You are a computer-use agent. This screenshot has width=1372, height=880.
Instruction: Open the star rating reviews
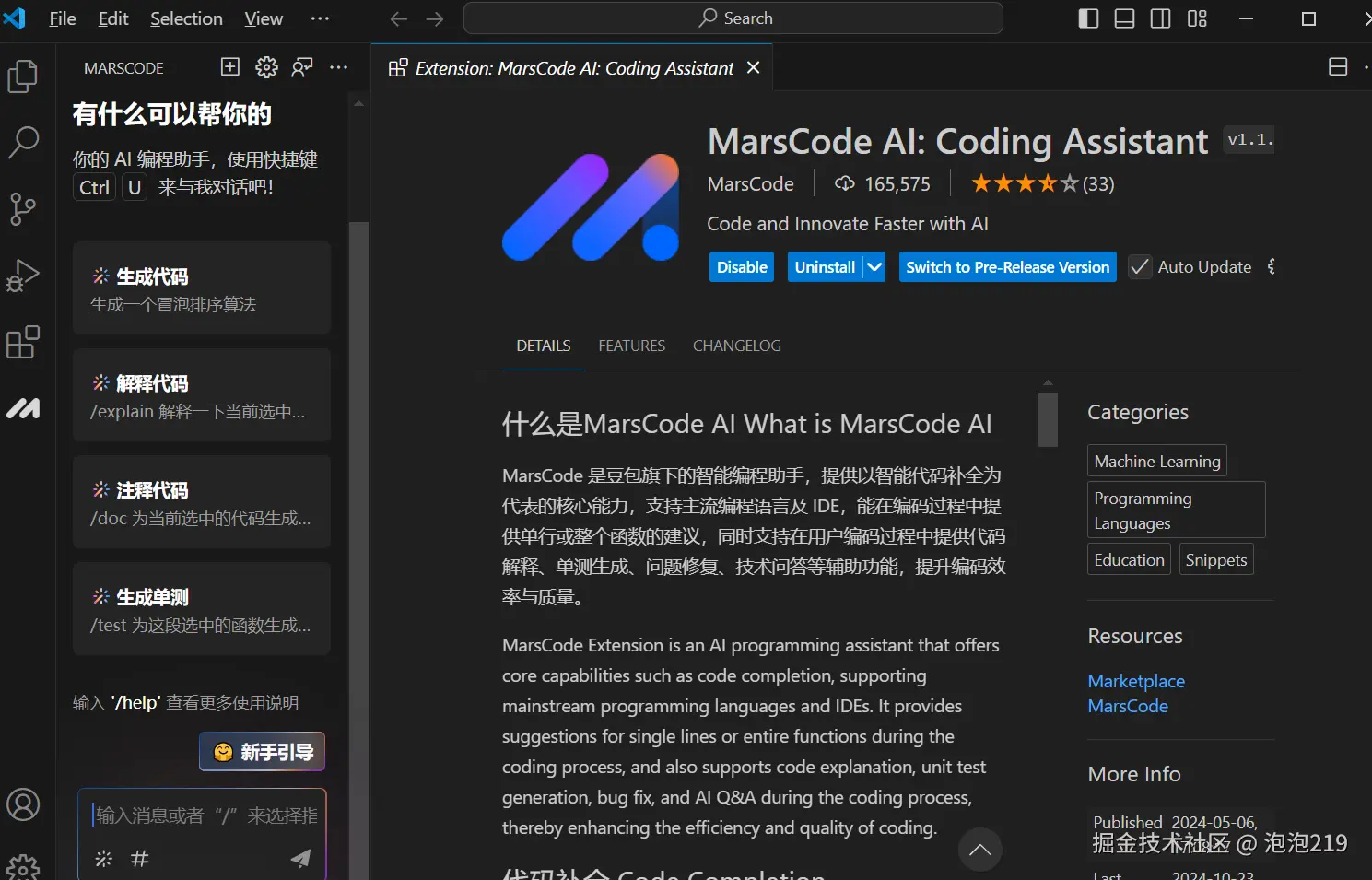[x=1042, y=183]
